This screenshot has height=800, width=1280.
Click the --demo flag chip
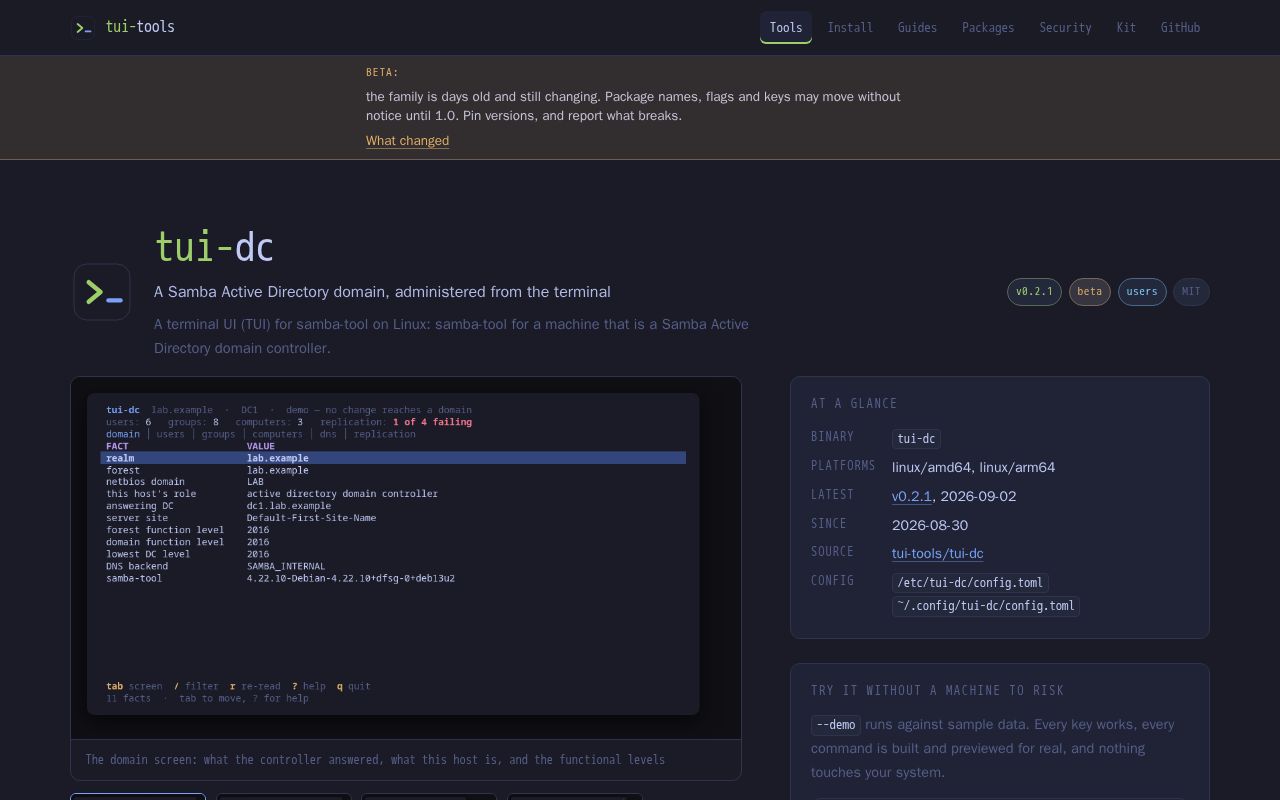tap(836, 725)
